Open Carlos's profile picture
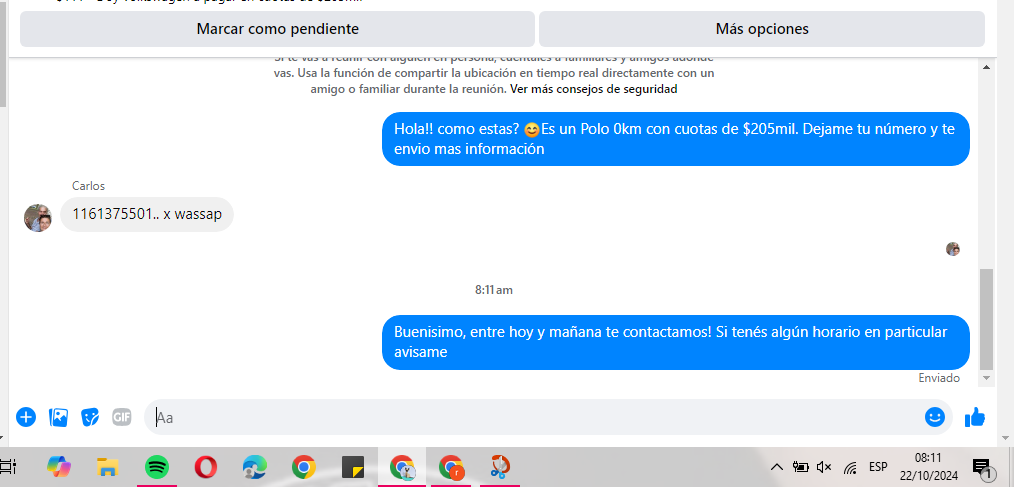 pyautogui.click(x=38, y=218)
